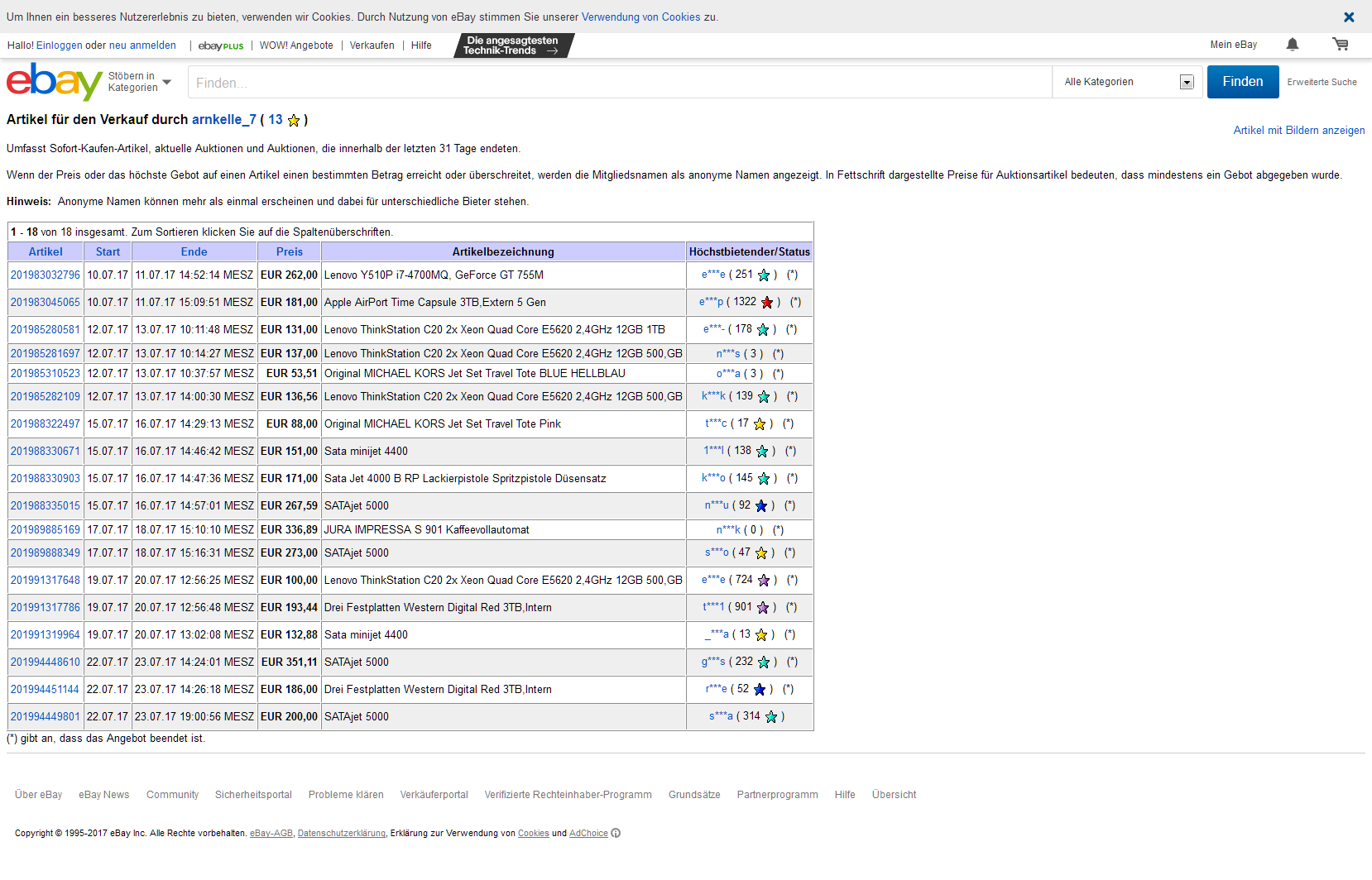The width and height of the screenshot is (1372, 880).
Task: Open eBay News footer link
Action: point(104,795)
